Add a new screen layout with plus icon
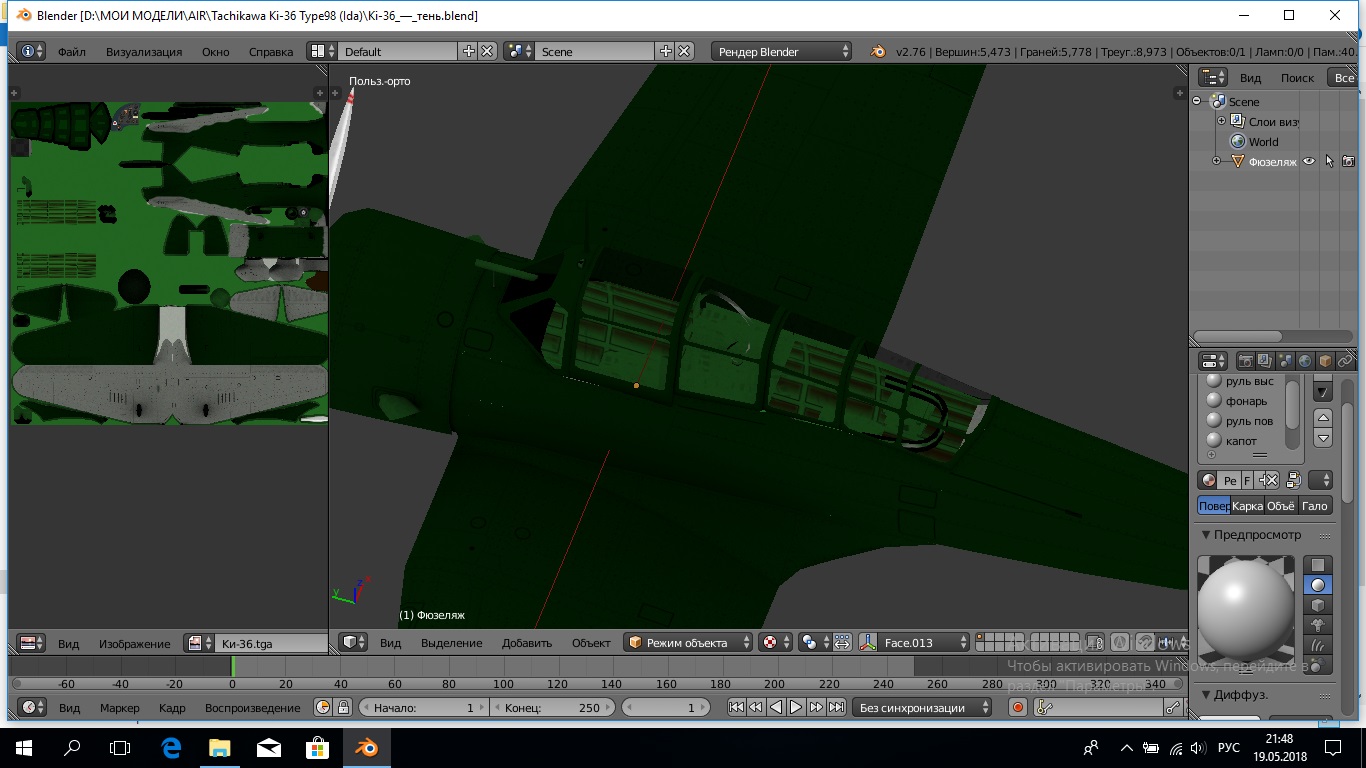 click(468, 51)
